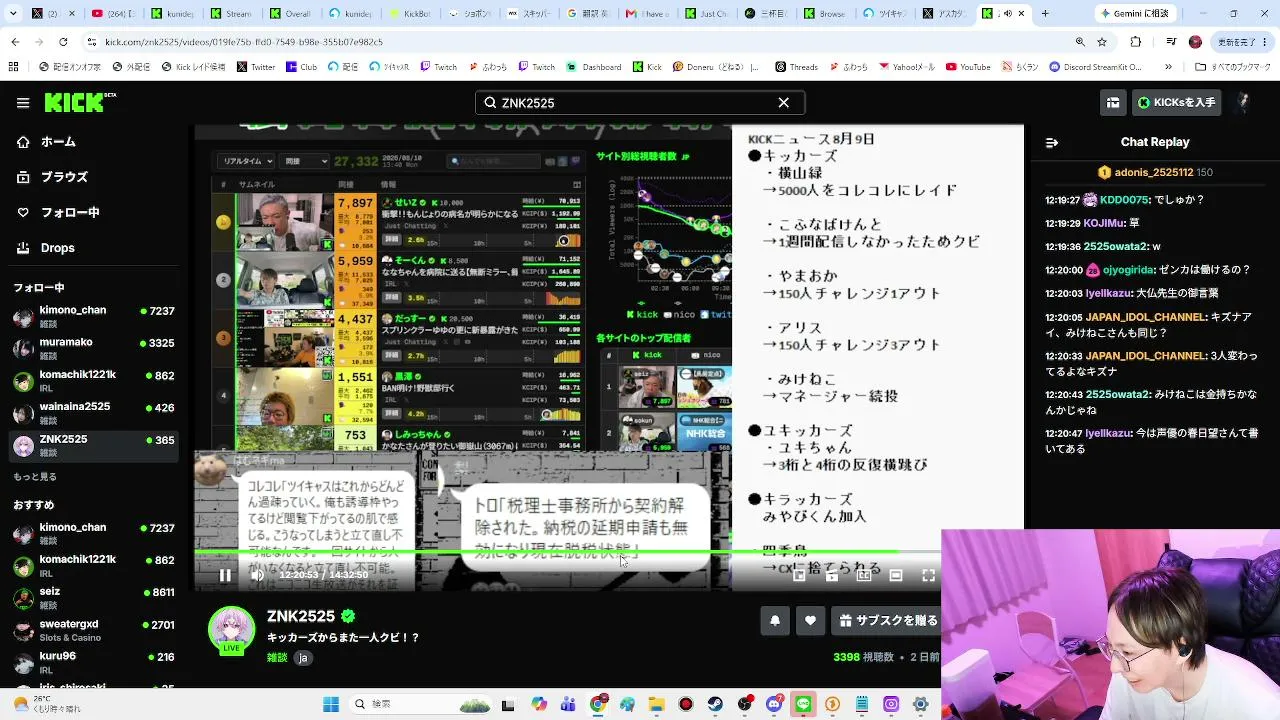The height and width of the screenshot is (720, 1280).
Task: Open LINE from the taskbar
Action: click(803, 704)
